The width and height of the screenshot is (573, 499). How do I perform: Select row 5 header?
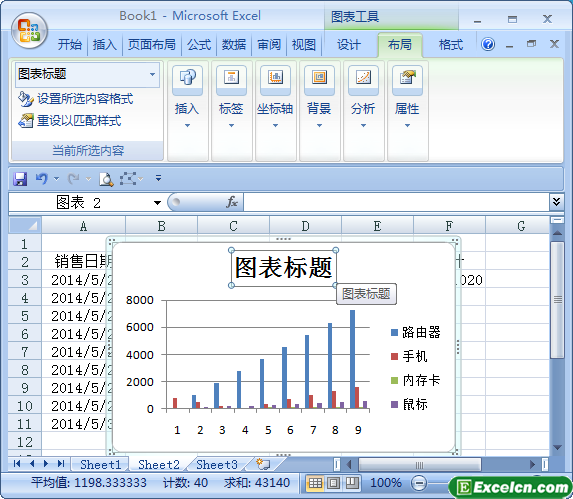(25, 316)
